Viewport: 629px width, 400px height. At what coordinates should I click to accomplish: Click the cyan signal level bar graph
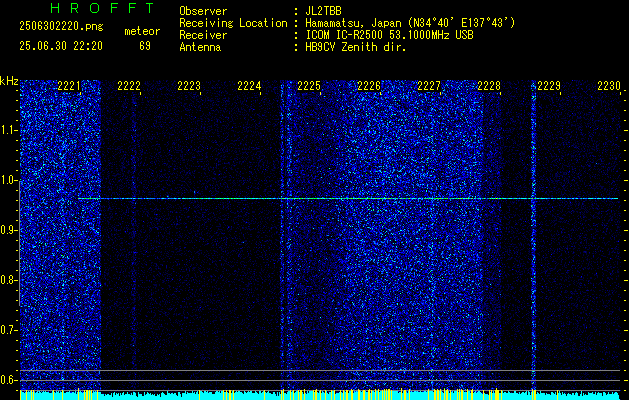(x=320, y=395)
